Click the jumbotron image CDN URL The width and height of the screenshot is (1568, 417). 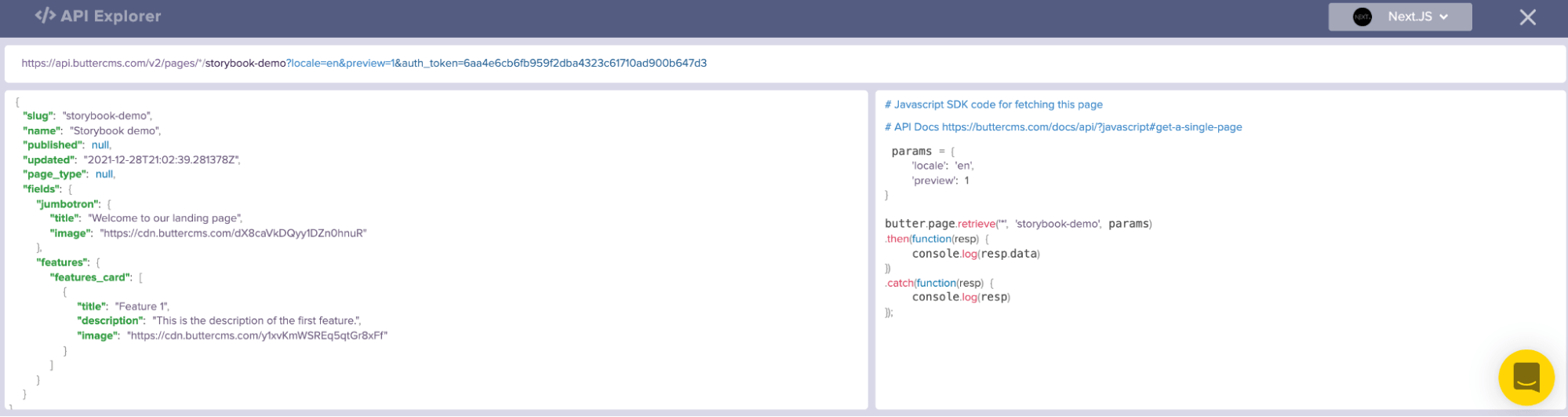tap(233, 233)
